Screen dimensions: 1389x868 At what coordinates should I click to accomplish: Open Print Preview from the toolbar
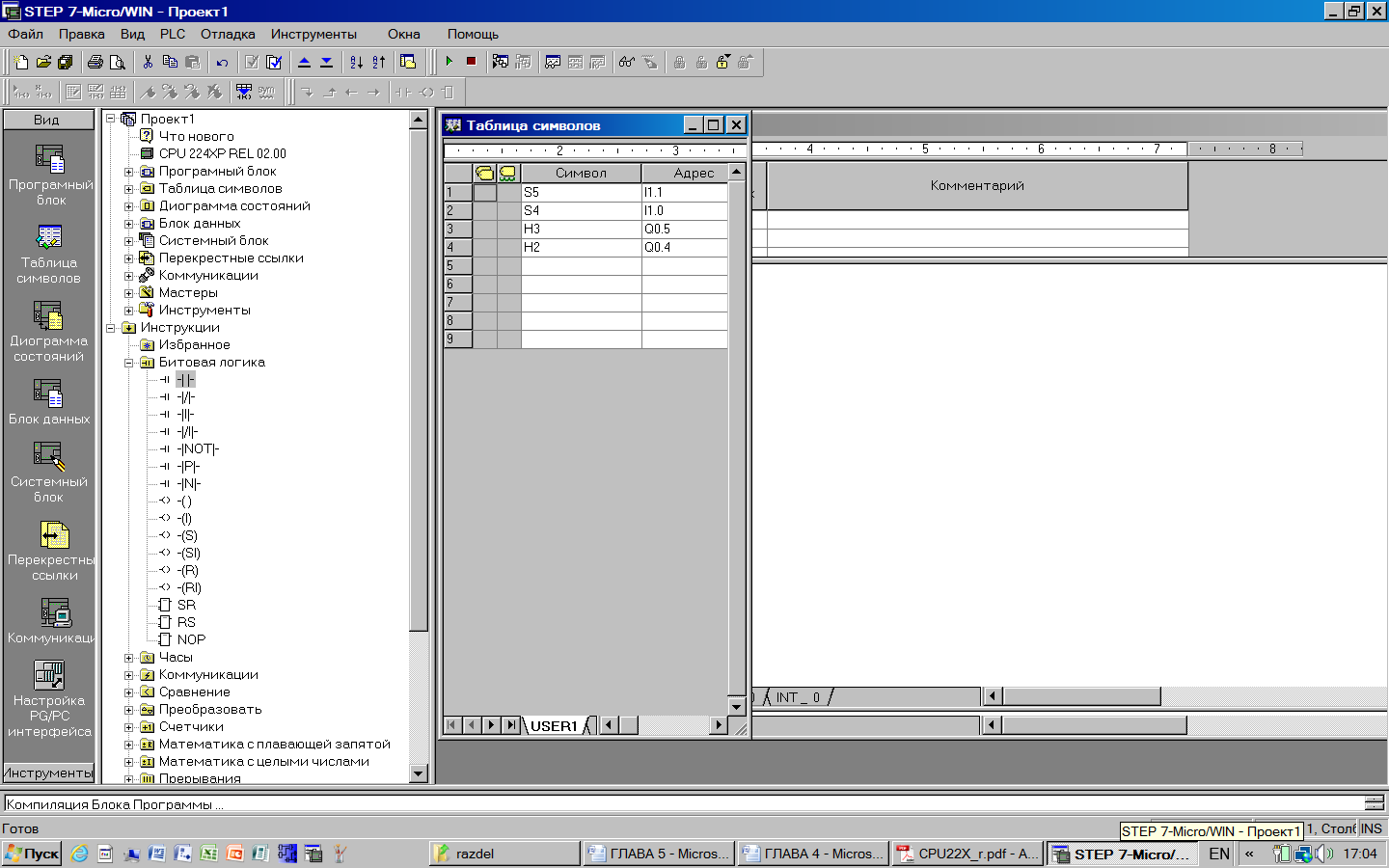[118, 62]
